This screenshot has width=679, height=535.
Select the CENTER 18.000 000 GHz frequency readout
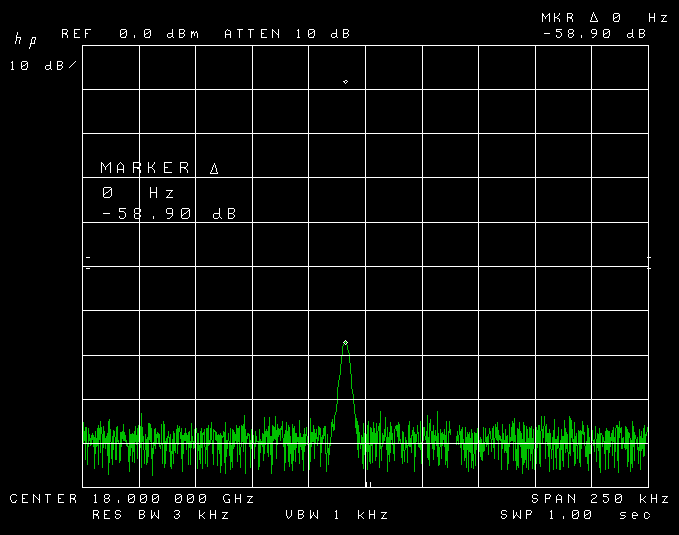(x=132, y=498)
